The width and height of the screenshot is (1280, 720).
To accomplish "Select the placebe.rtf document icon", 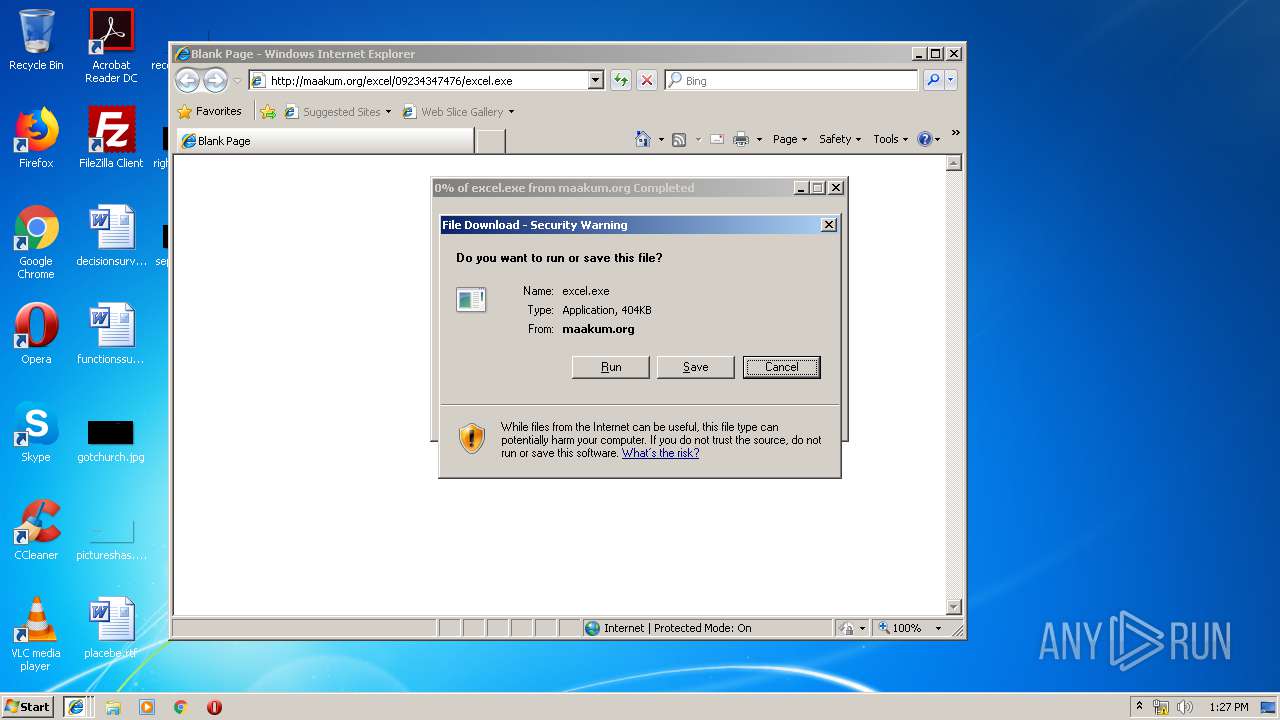I will tap(111, 628).
